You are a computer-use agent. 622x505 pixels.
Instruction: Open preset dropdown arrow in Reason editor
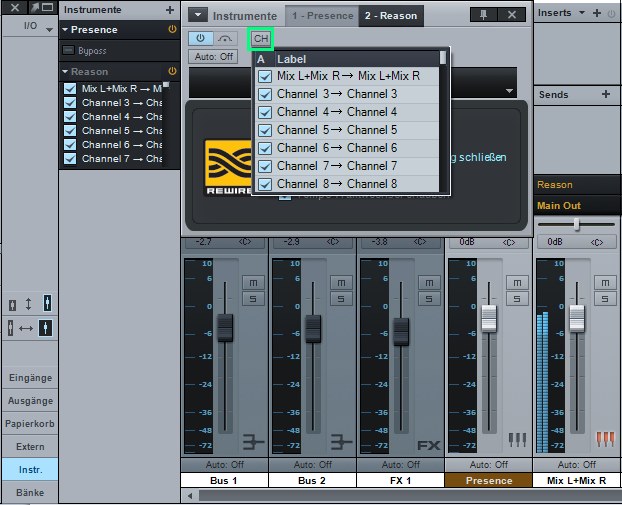pos(509,91)
